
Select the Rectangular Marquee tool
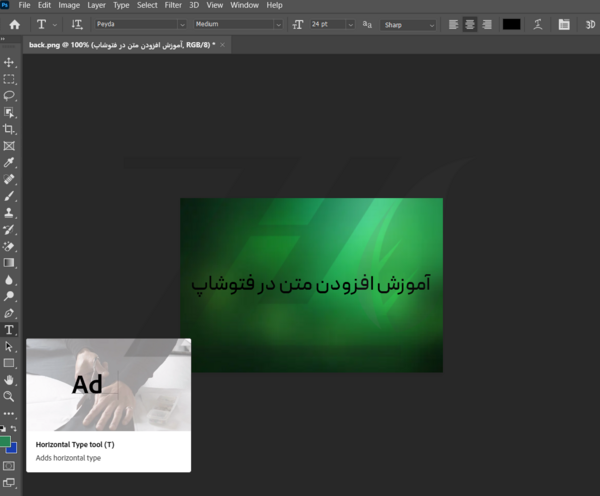pyautogui.click(x=9, y=79)
